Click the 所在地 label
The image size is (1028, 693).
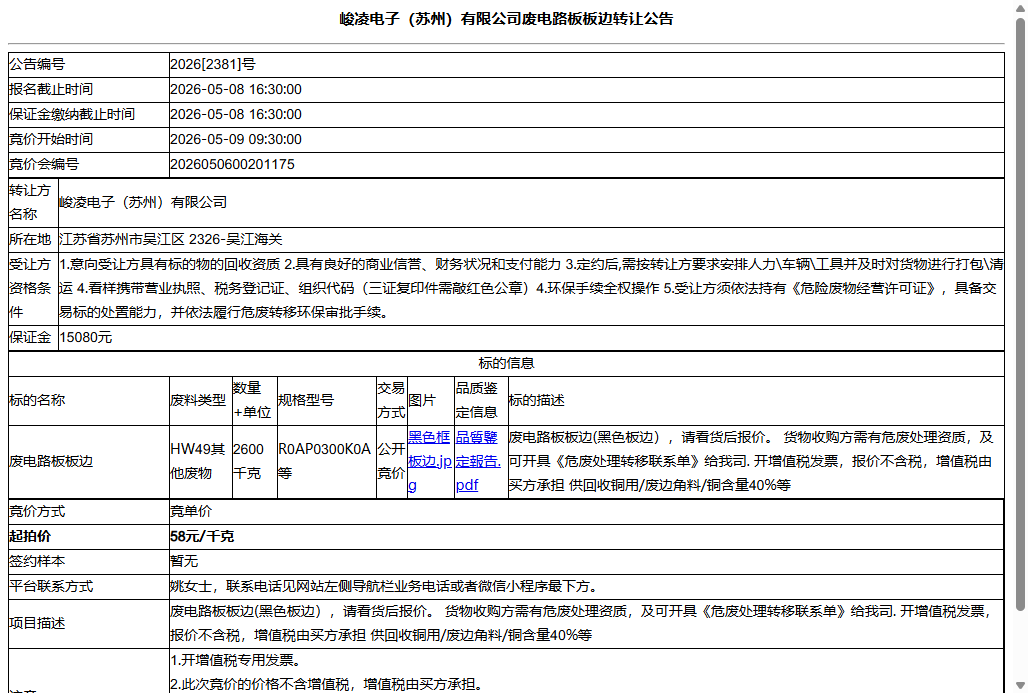pyautogui.click(x=30, y=239)
